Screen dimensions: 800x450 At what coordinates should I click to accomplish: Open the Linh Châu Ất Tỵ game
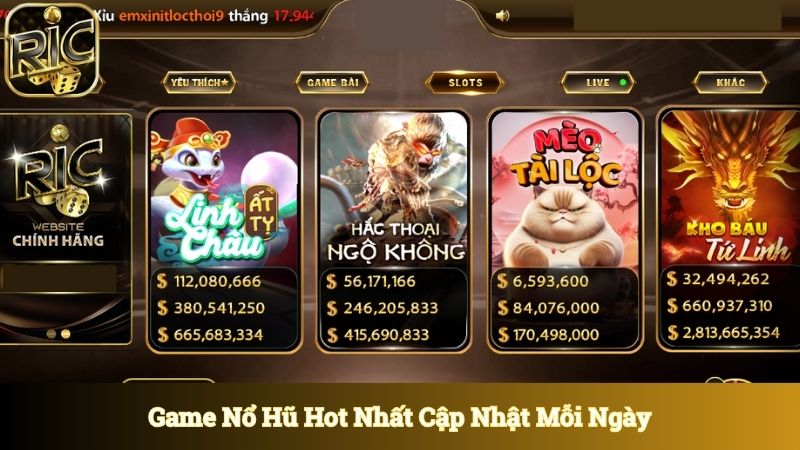(x=224, y=189)
